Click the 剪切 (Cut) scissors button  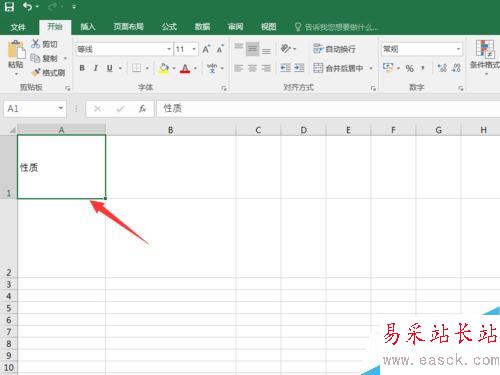click(44, 44)
